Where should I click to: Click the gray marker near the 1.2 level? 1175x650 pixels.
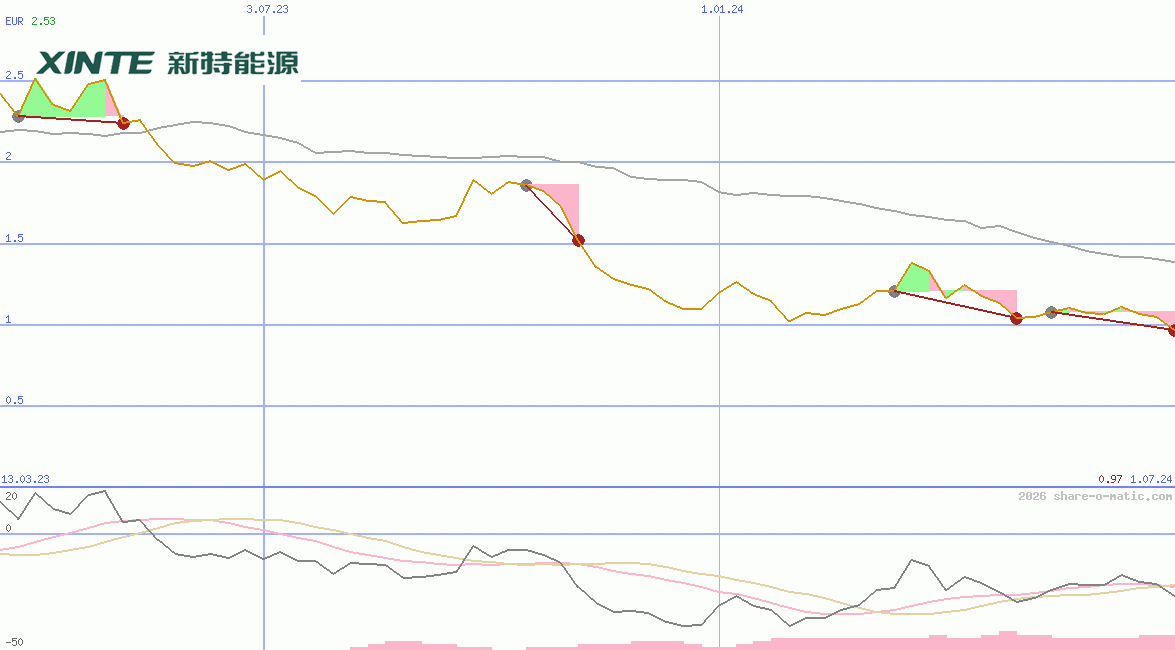coord(893,292)
